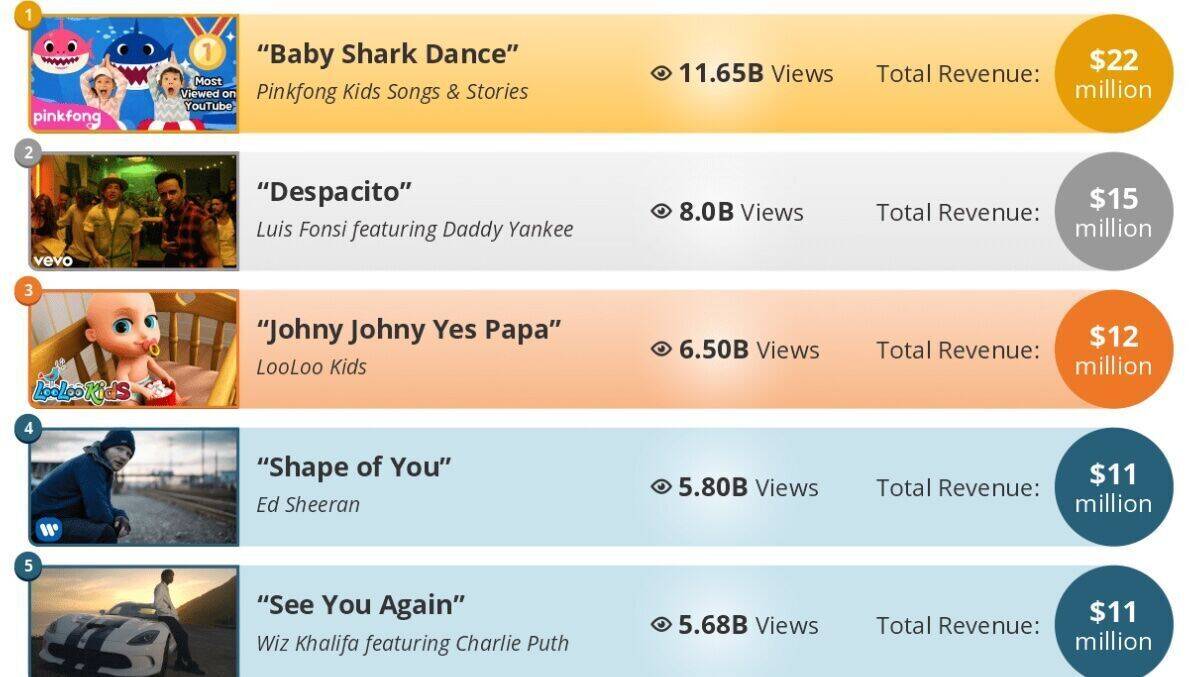
Task: Click the orange rank 3 badge
Action: (x=28, y=291)
